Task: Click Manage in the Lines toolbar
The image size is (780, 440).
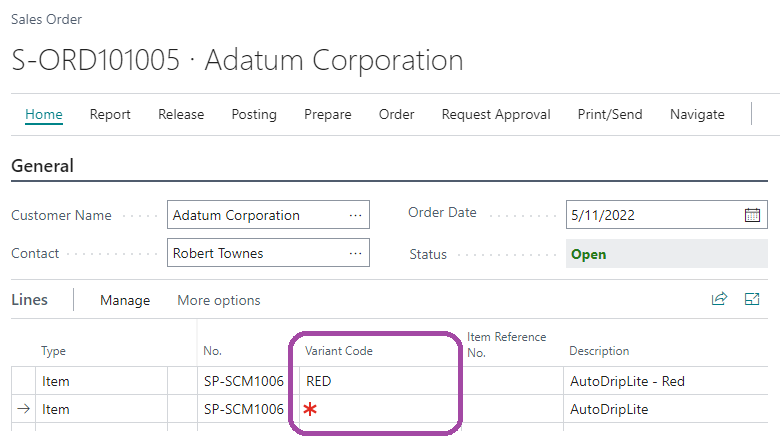Action: 125,300
